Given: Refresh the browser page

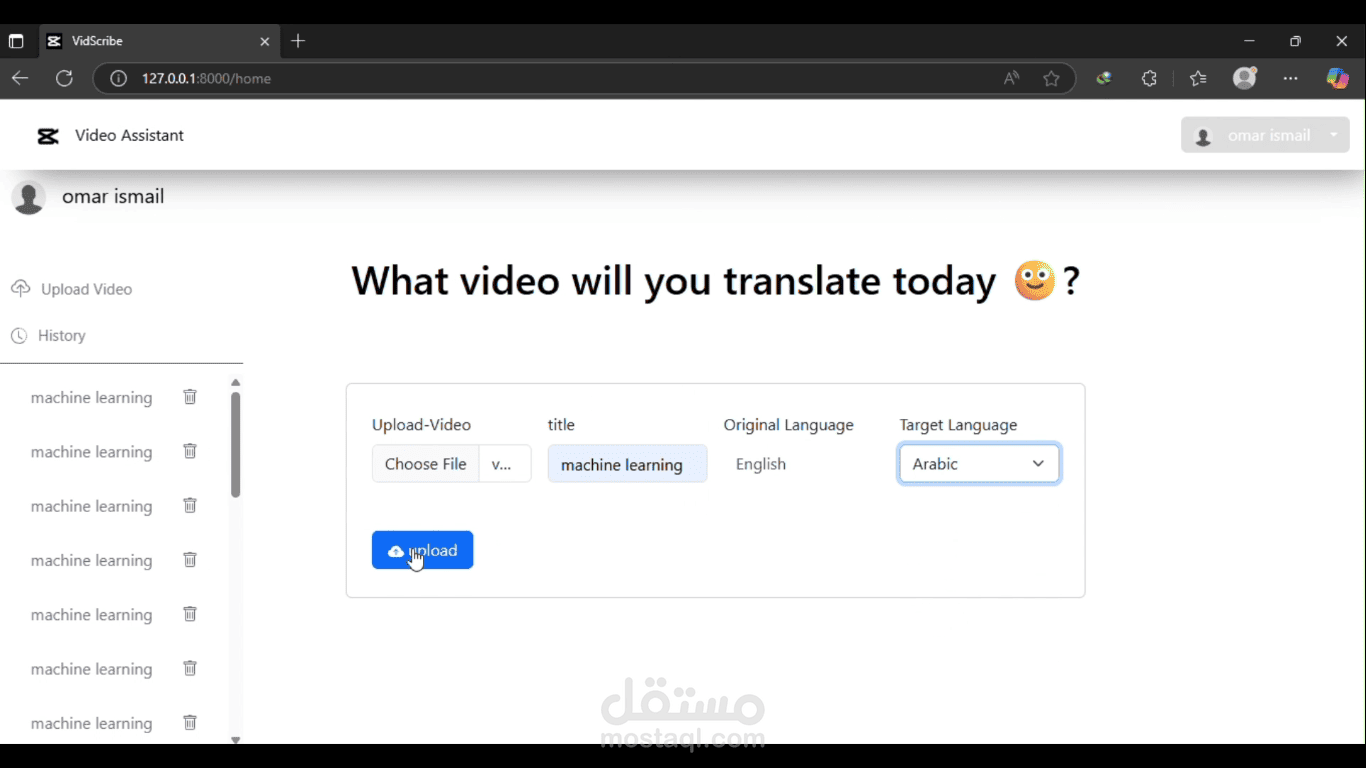Looking at the screenshot, I should (65, 78).
